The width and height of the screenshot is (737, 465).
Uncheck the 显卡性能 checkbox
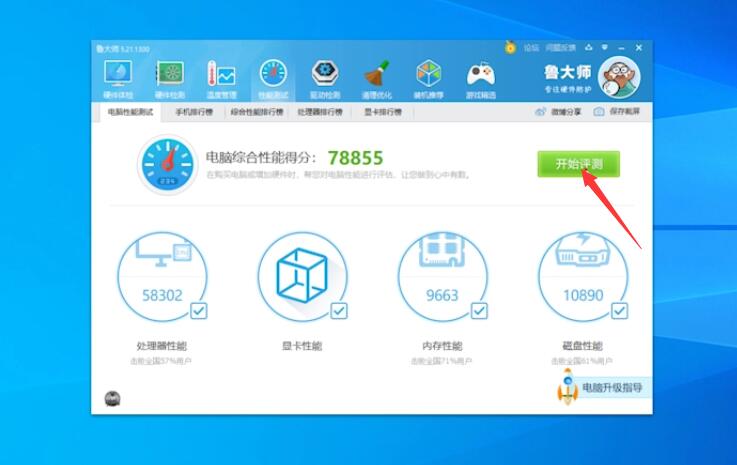click(x=339, y=311)
